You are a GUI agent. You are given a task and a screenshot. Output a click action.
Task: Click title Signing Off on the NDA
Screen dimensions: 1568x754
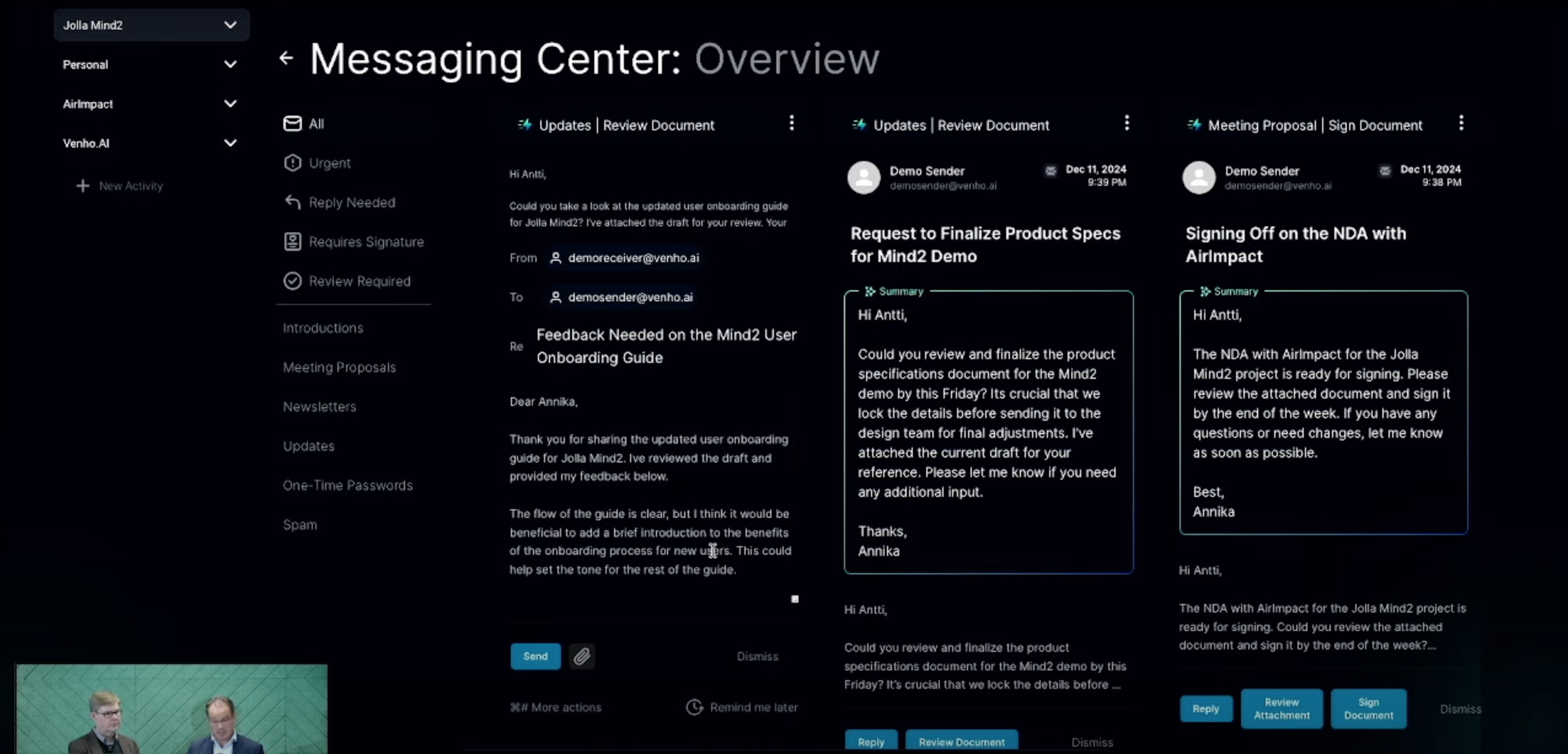[x=1296, y=245]
